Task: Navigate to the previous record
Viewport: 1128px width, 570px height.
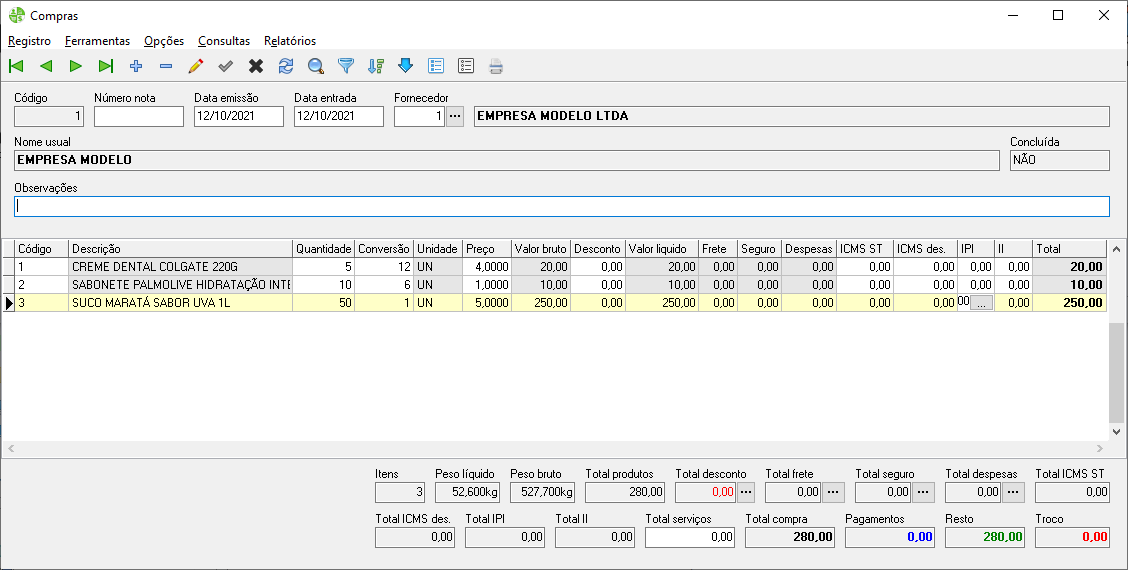Action: coord(46,67)
